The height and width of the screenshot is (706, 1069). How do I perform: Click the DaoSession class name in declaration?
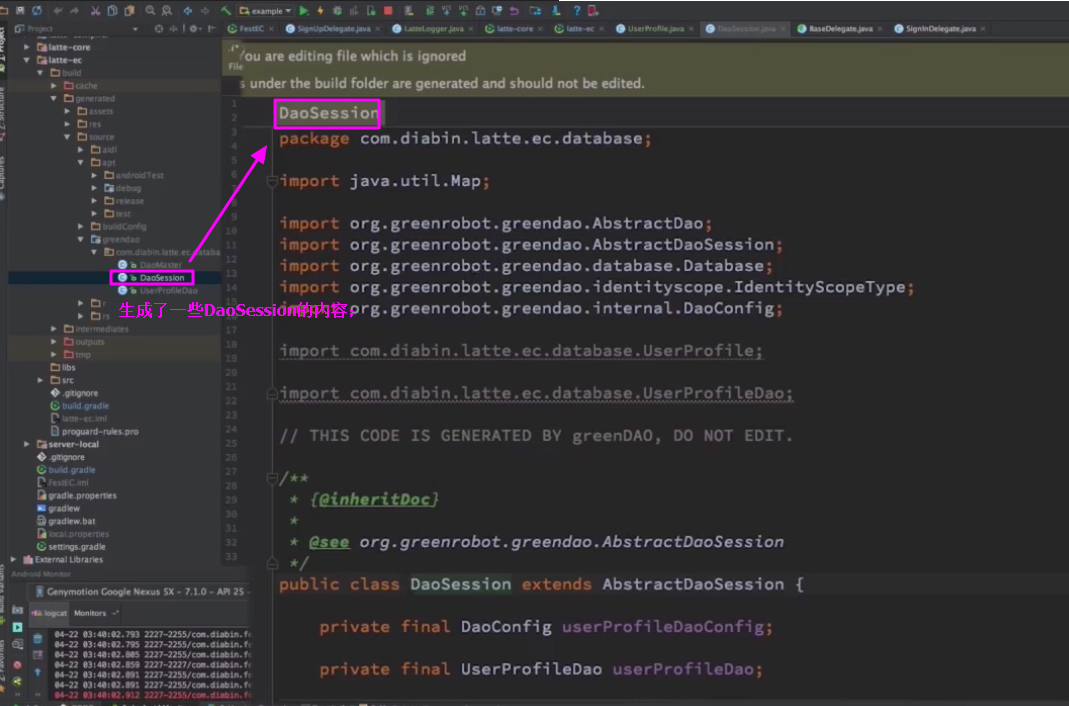click(x=460, y=584)
